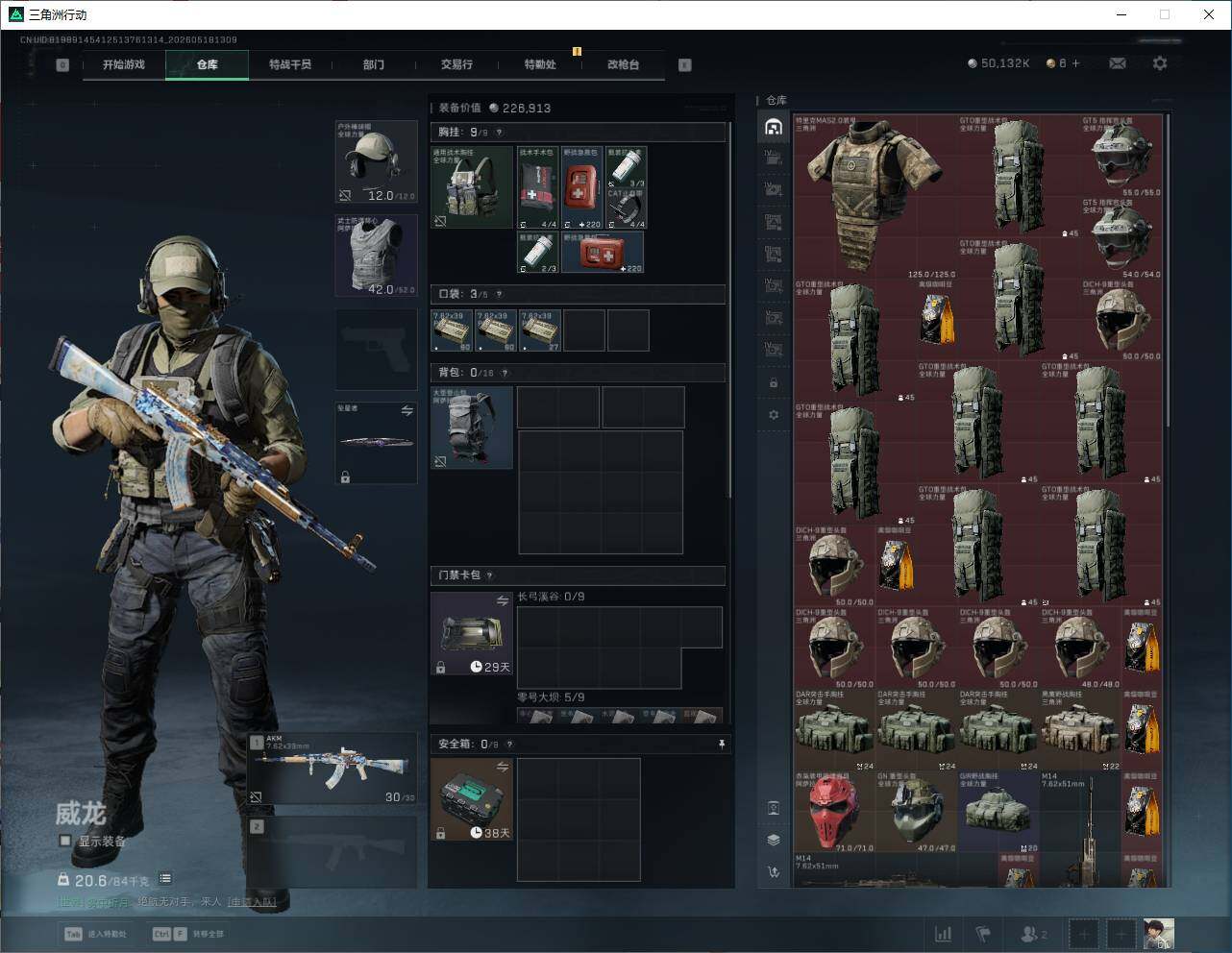Click help icon next to 胸挂 header
Image resolution: width=1232 pixels, height=953 pixels.
click(x=499, y=133)
